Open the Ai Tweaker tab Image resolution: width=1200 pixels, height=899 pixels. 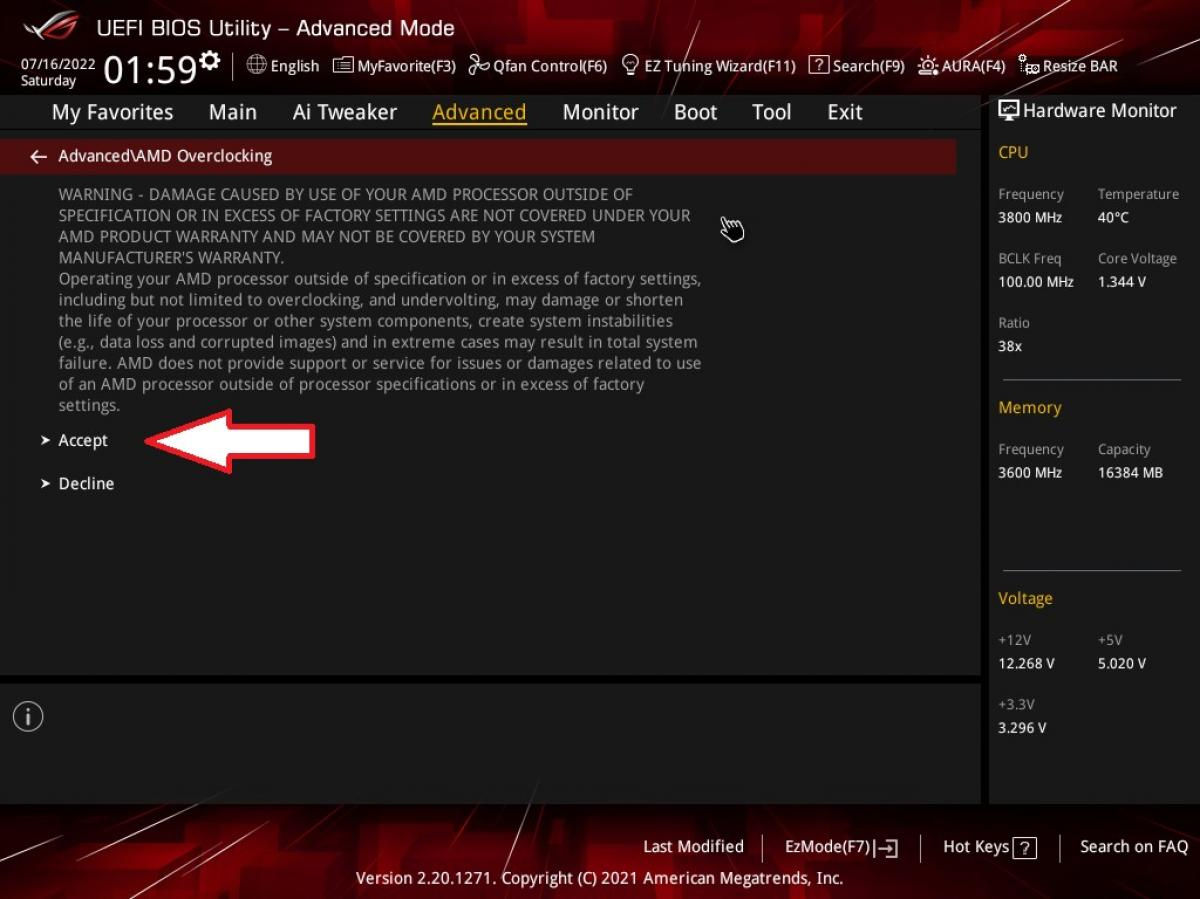[344, 112]
